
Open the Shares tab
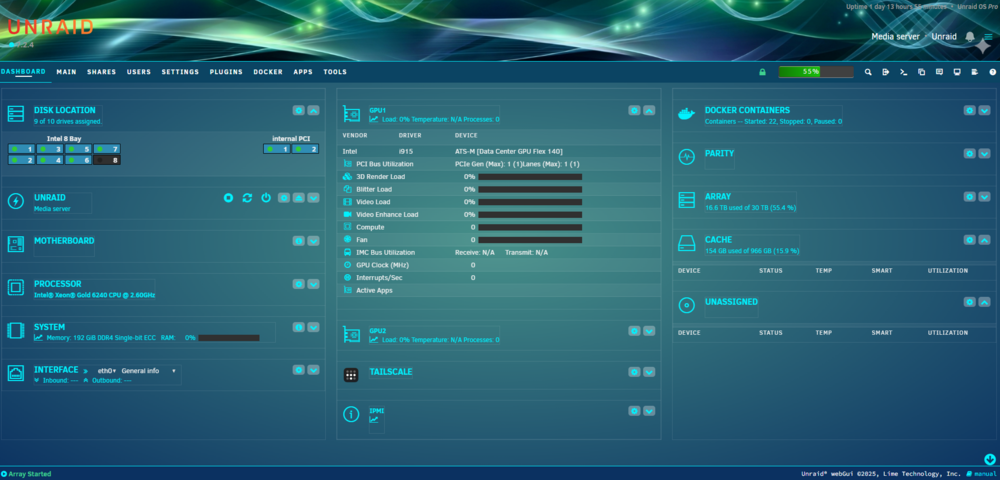[101, 72]
